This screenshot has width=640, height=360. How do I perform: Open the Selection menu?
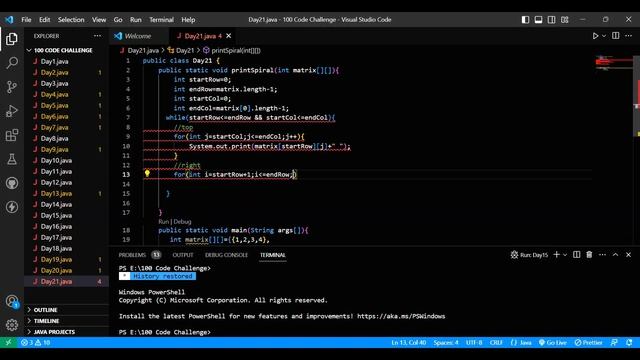click(71, 20)
